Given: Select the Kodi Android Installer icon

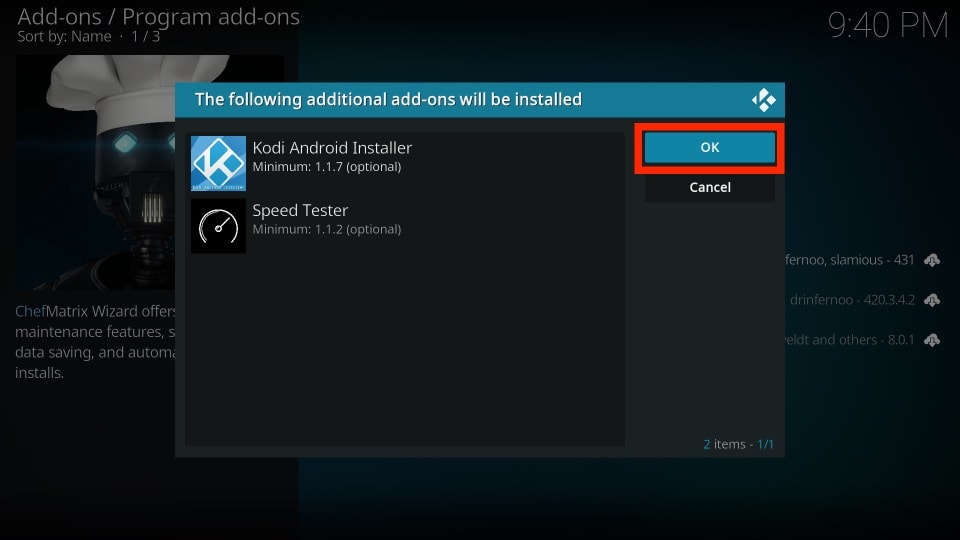Looking at the screenshot, I should pyautogui.click(x=219, y=163).
